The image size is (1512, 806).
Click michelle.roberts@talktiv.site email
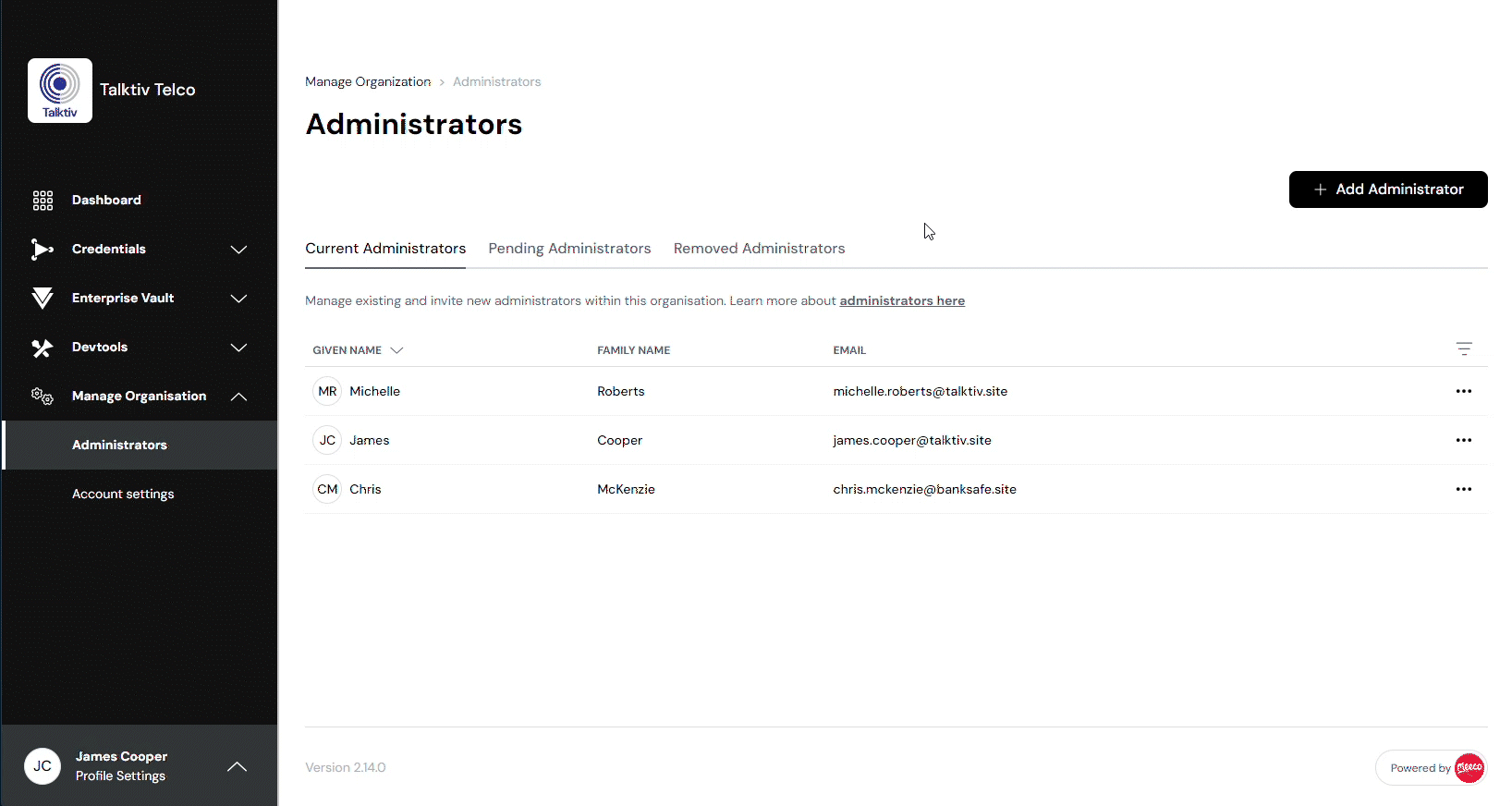tap(920, 392)
